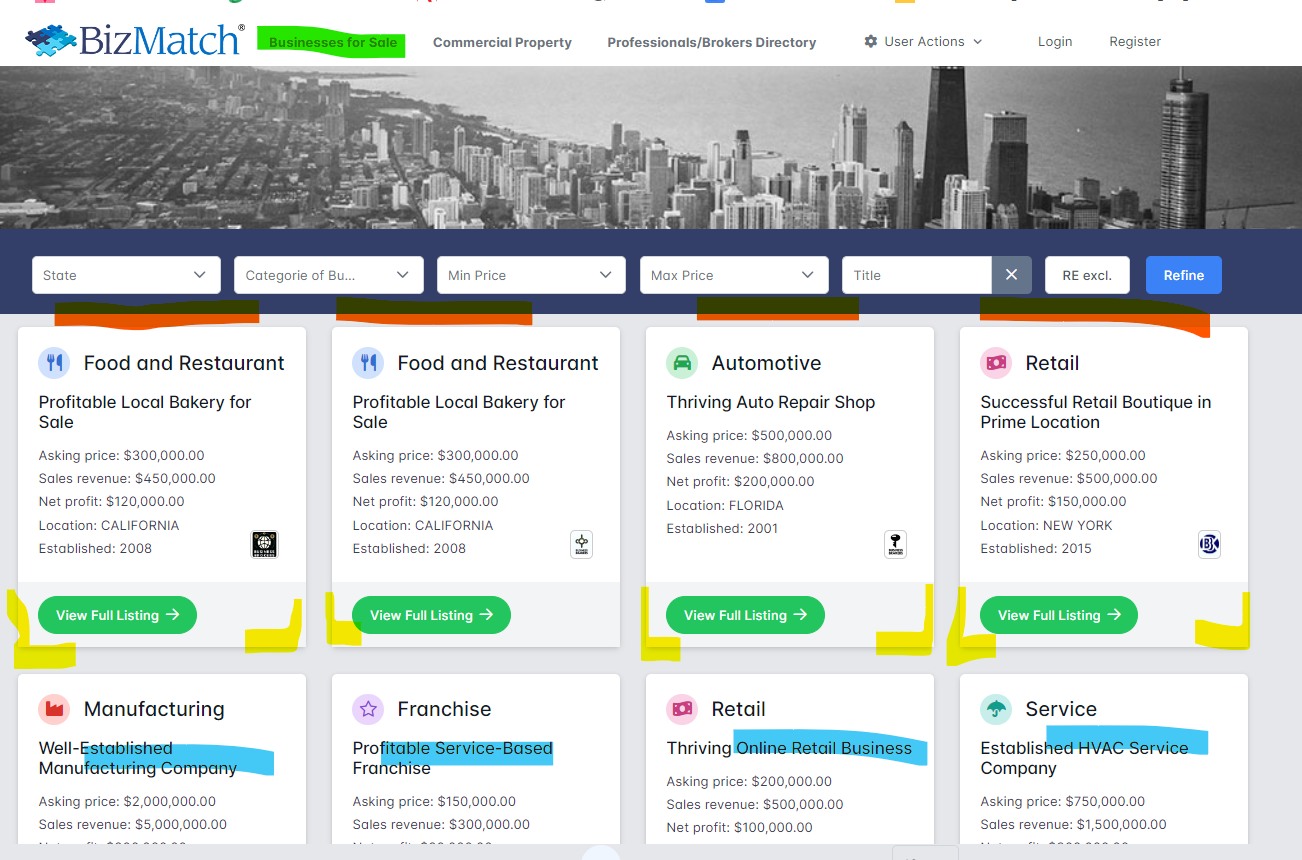Clear the Title field with X button
Screen dimensions: 1302x860
pos(1011,275)
